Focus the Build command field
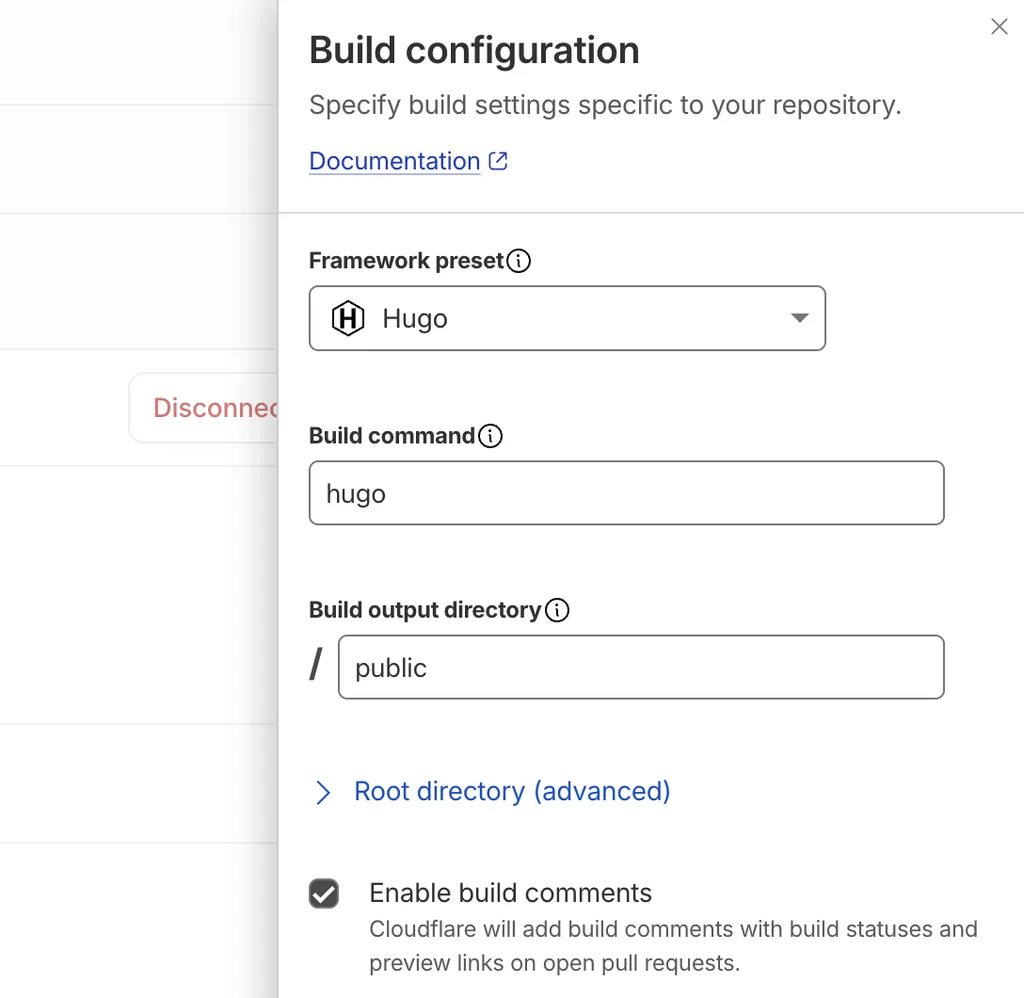 click(626, 493)
